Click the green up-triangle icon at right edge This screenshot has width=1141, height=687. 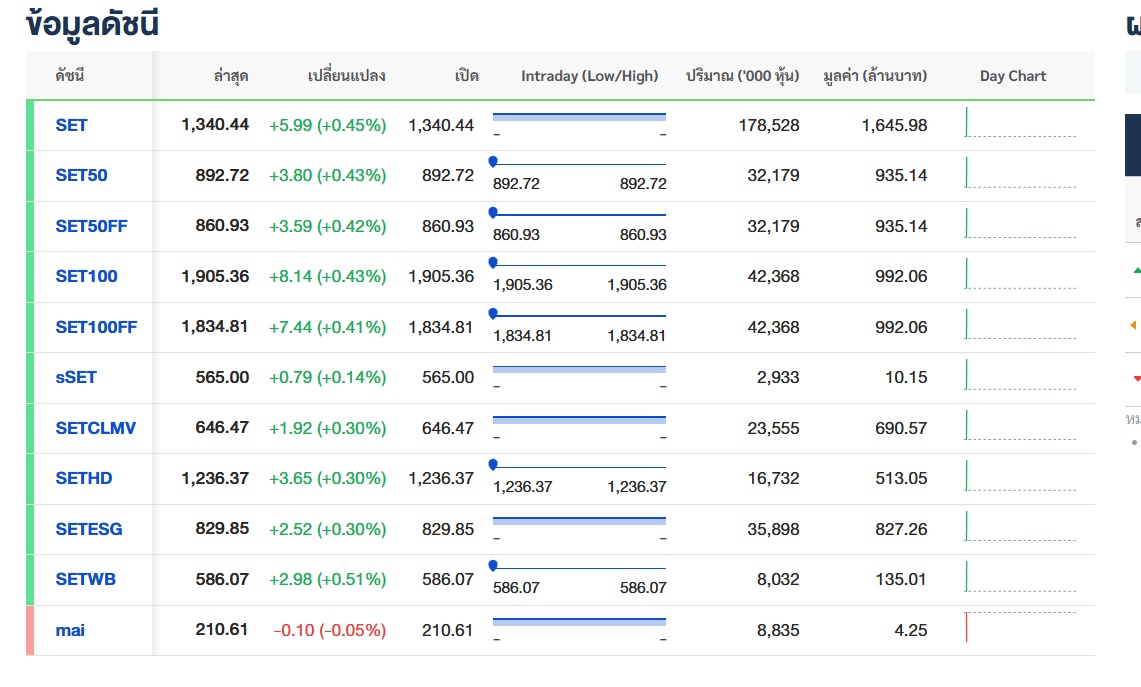pyautogui.click(x=1136, y=269)
